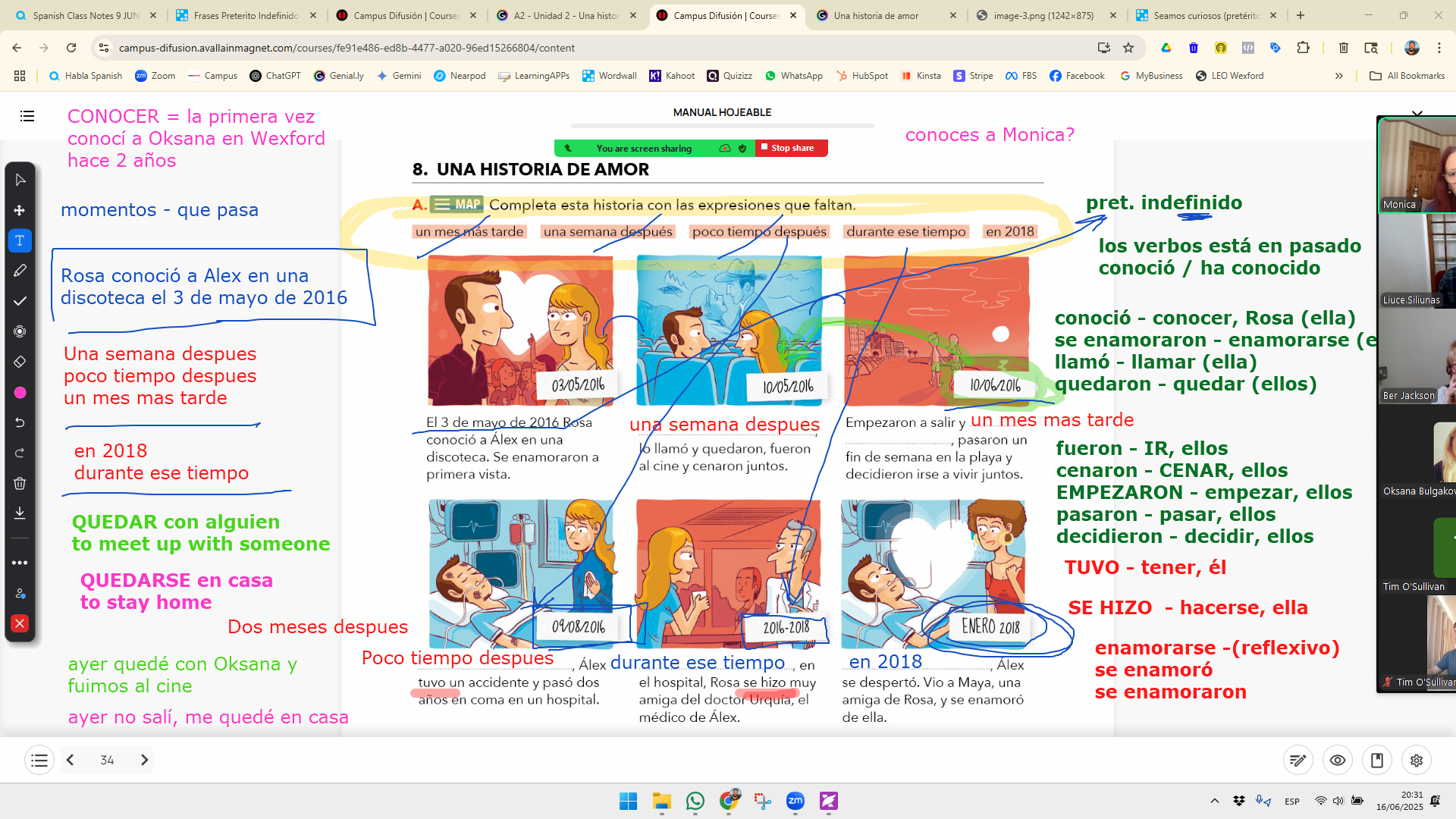Switch to A2 - Unidad 2 tab

click(566, 15)
